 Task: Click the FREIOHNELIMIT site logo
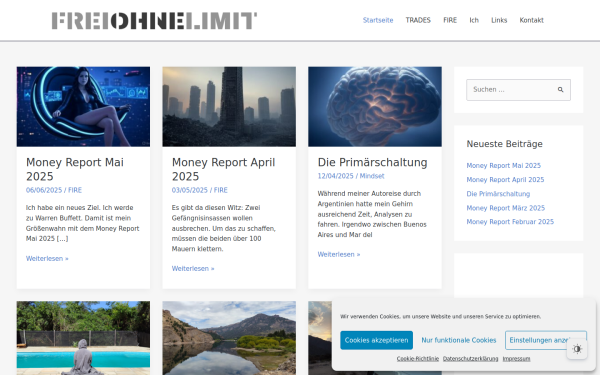154,20
